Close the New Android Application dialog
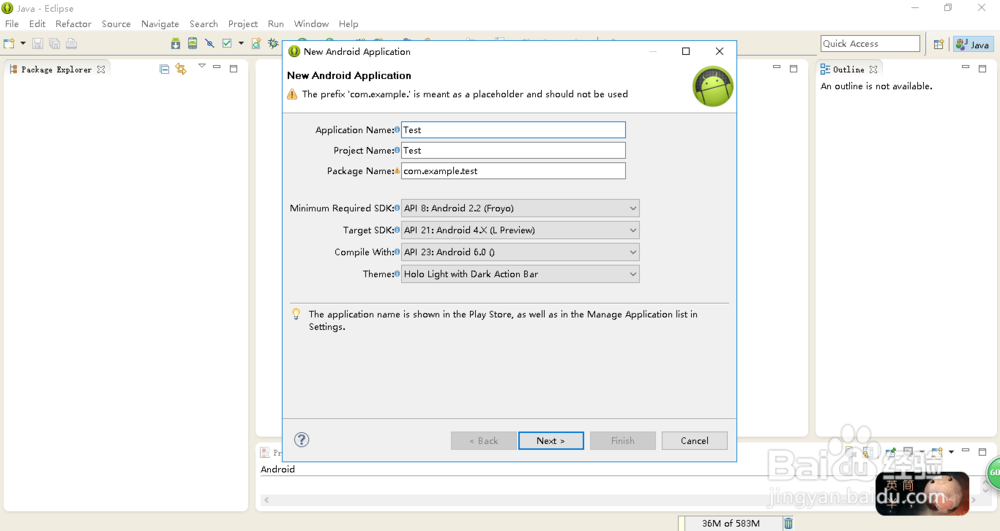The height and width of the screenshot is (531, 1000). click(719, 51)
